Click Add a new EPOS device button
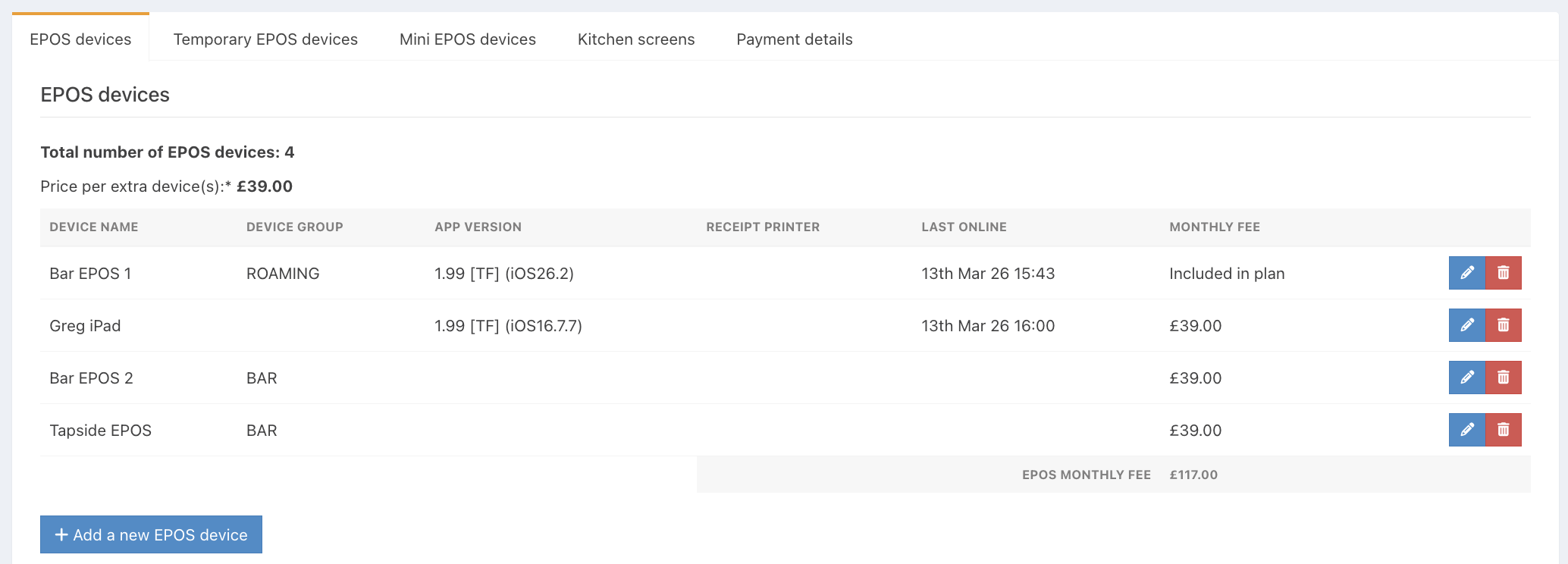This screenshot has height=564, width=1568. (151, 534)
